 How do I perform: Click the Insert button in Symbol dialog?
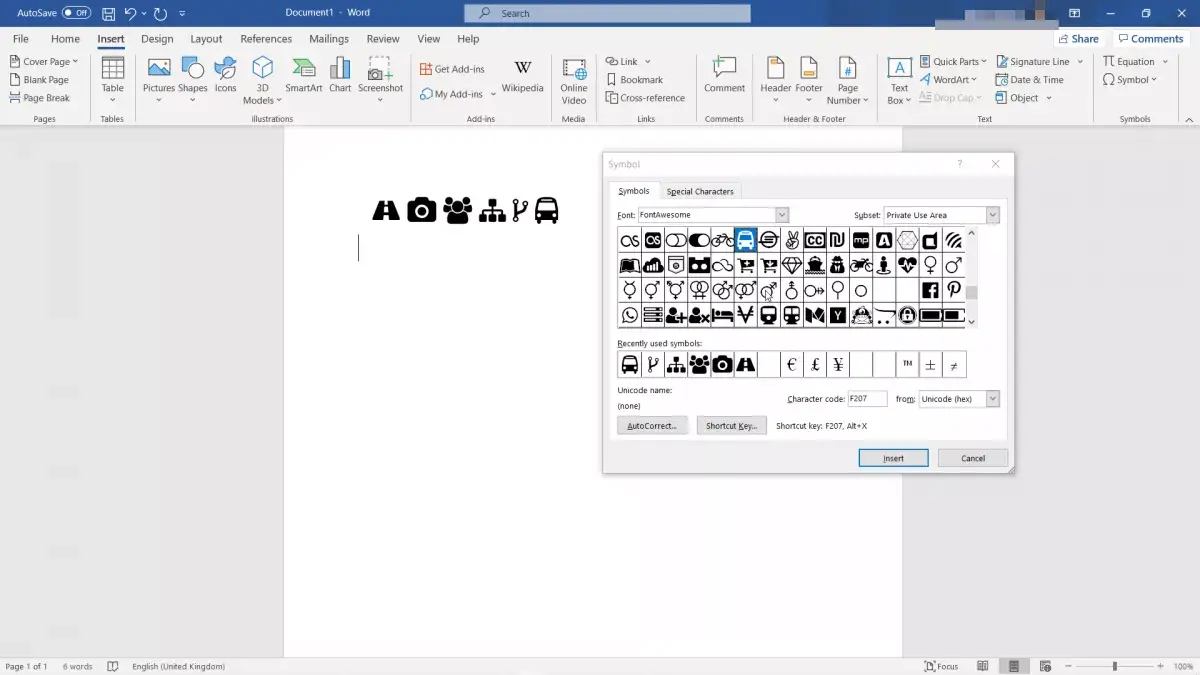coord(893,458)
